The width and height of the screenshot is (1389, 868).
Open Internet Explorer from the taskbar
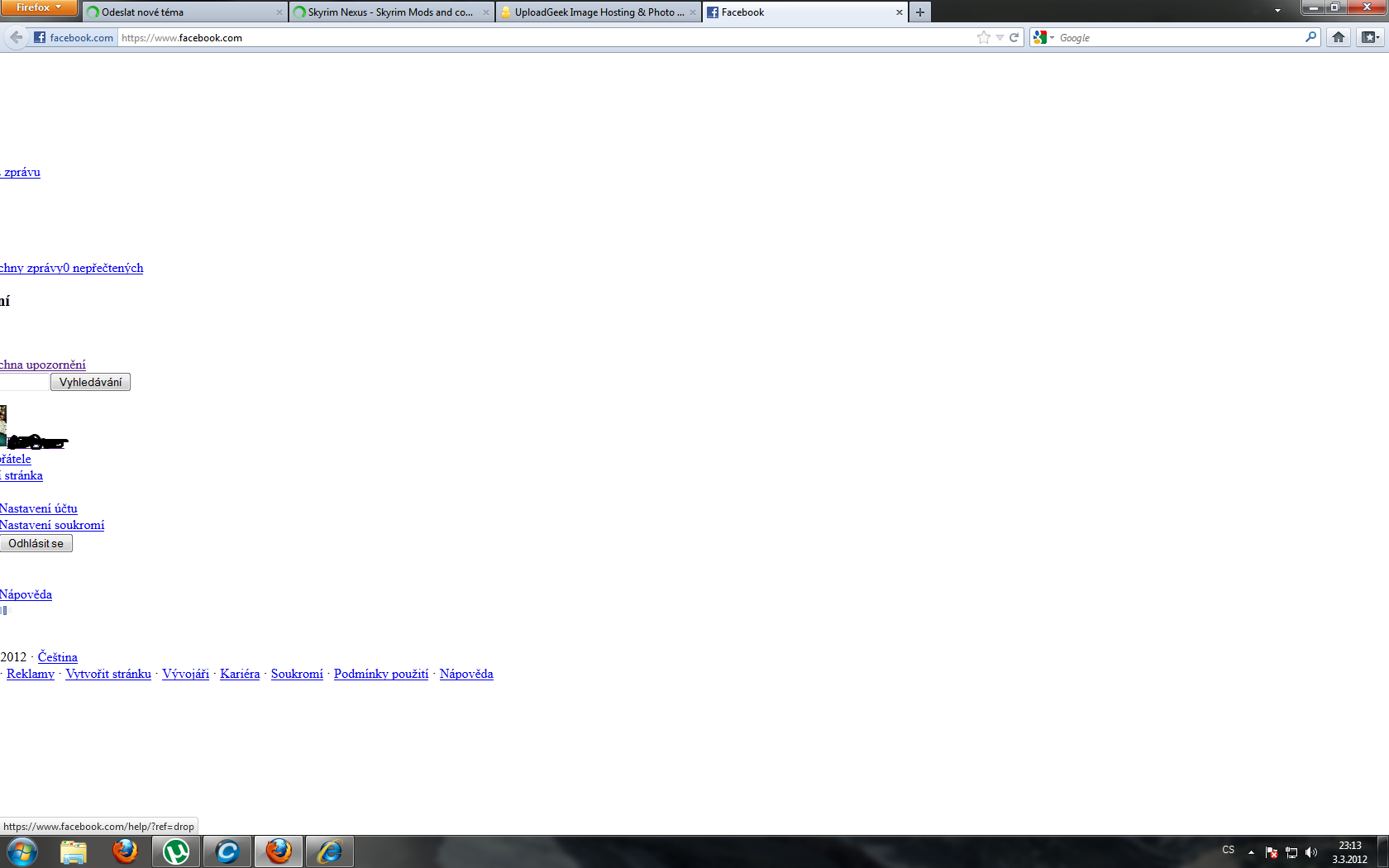(x=330, y=851)
